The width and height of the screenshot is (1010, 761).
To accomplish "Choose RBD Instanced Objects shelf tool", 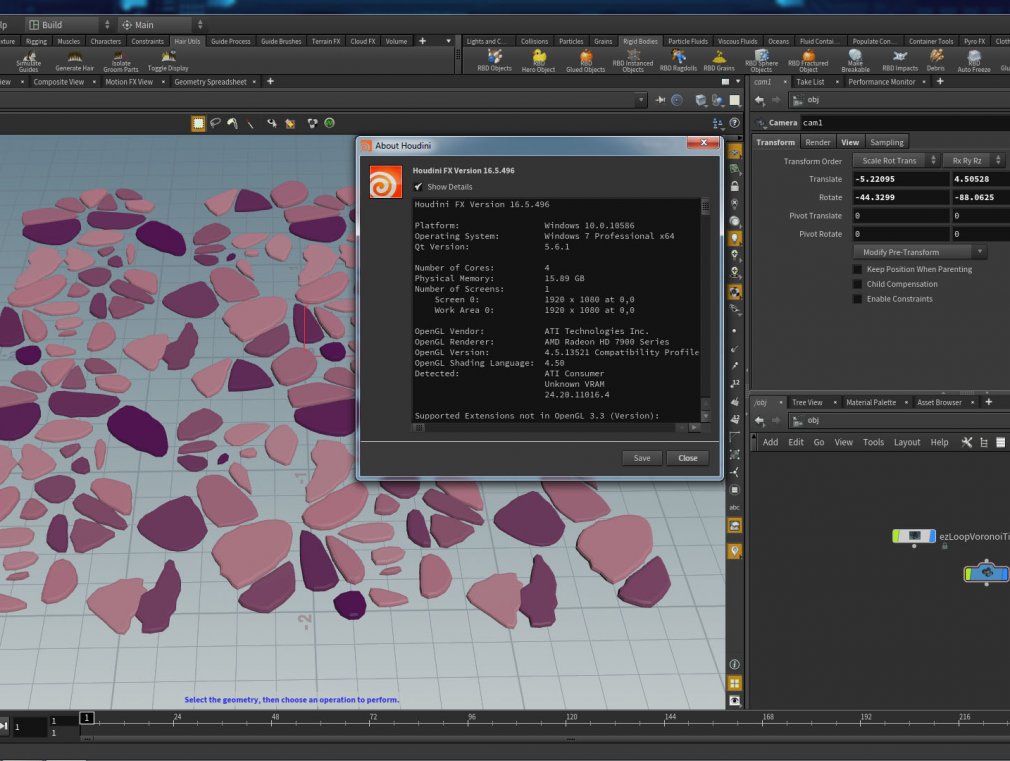I will [633, 61].
